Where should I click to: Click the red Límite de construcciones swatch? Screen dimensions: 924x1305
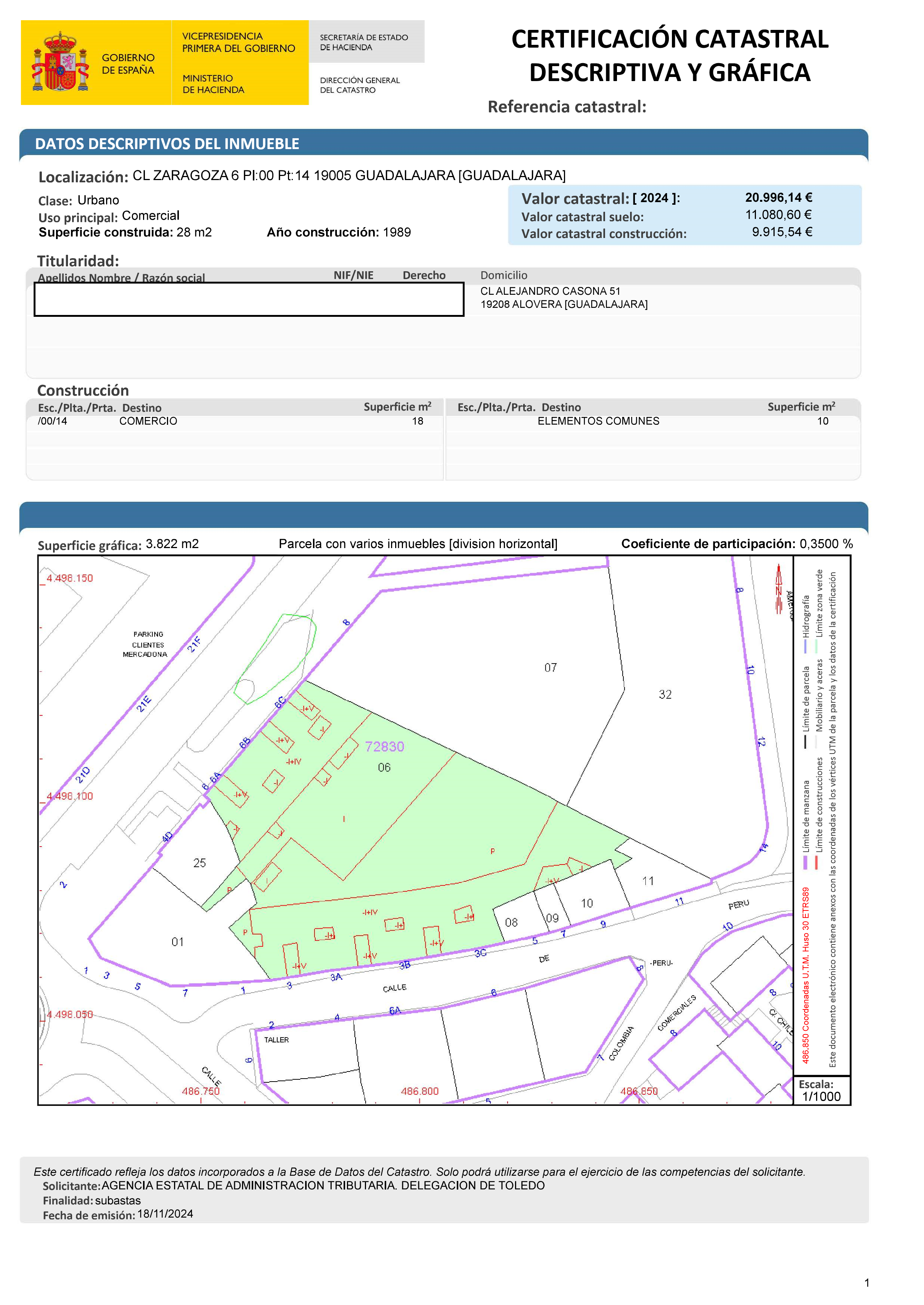pyautogui.click(x=817, y=862)
